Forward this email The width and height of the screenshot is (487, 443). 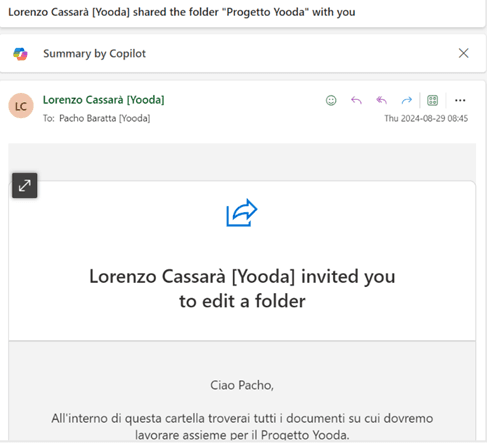point(407,100)
